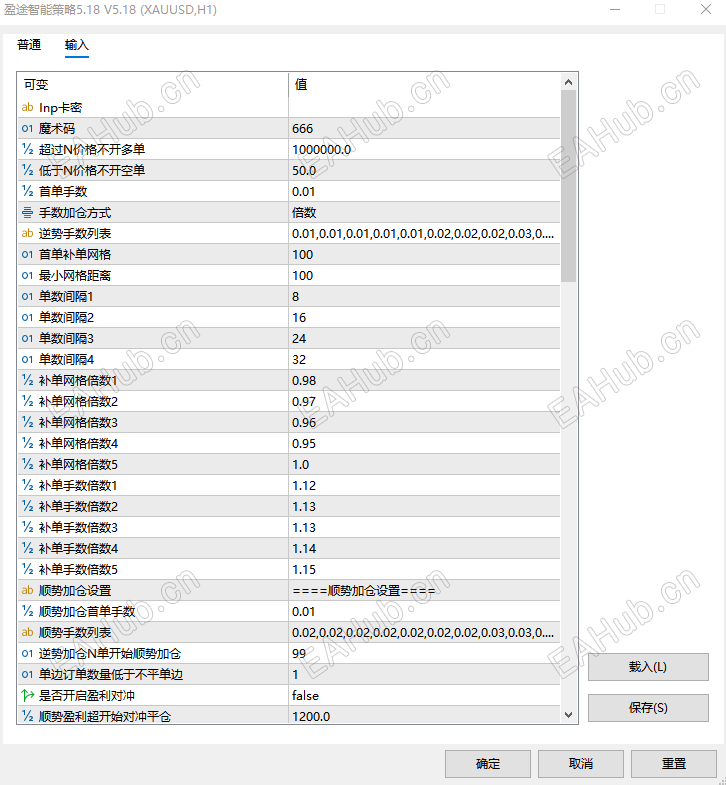Viewport: 726px width, 785px height.
Task: Click the vertical scrollbar thumb
Action: pyautogui.click(x=568, y=186)
